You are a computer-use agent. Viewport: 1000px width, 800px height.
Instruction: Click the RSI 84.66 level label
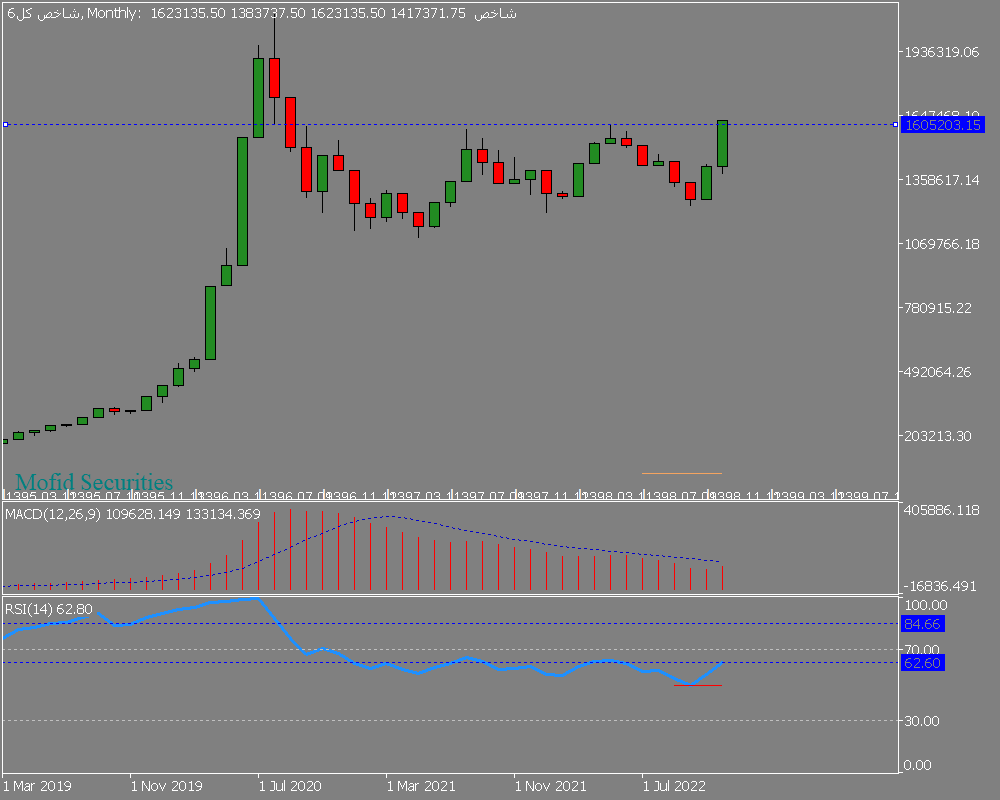click(923, 624)
